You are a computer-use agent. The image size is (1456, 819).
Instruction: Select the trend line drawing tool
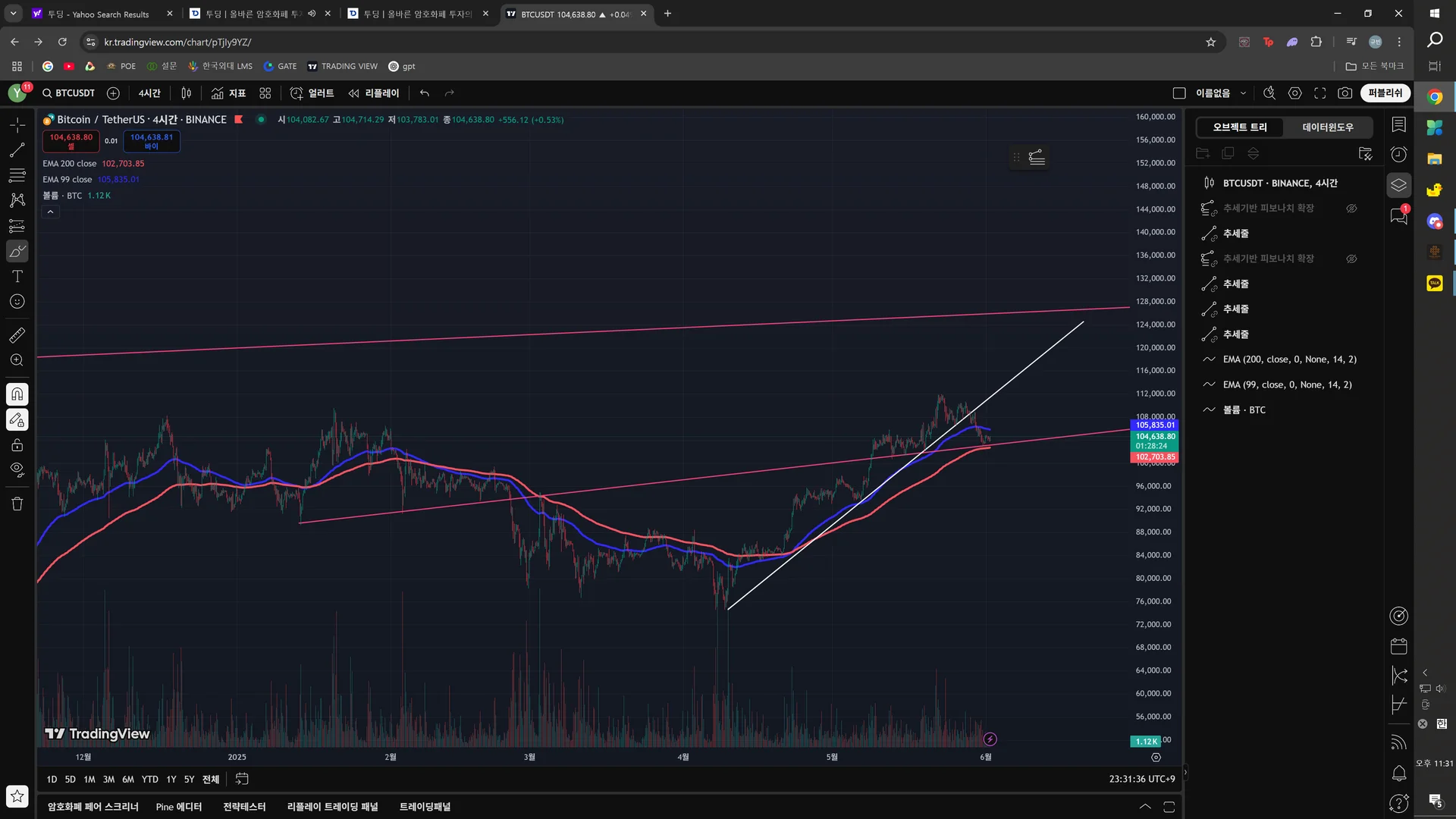point(17,150)
